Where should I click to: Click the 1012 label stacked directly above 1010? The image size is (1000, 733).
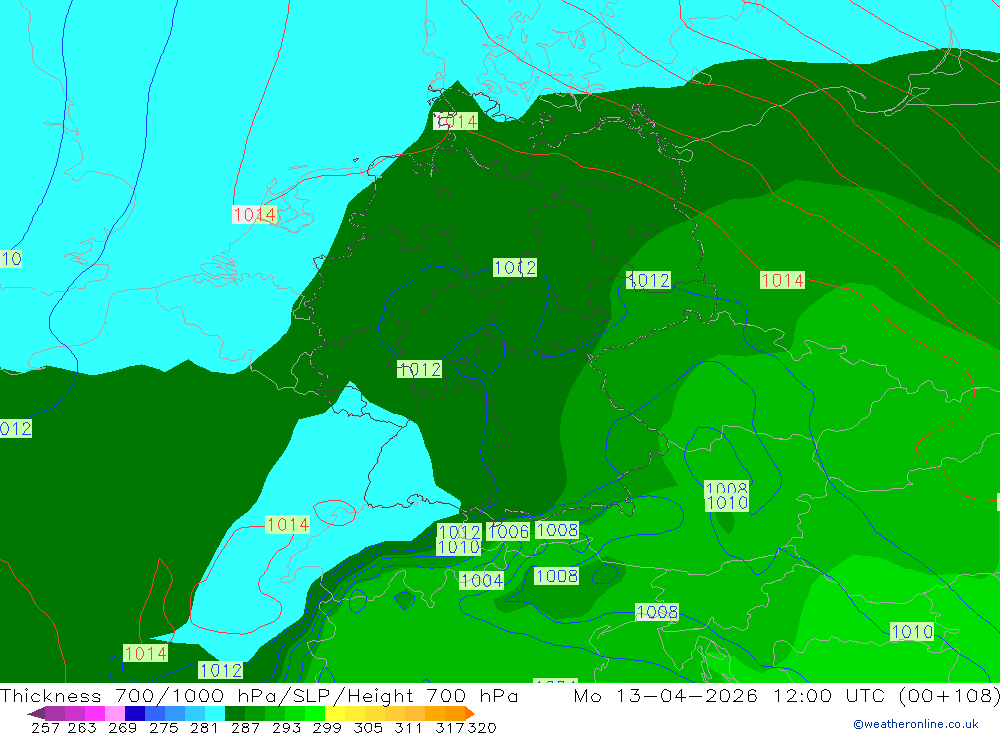(x=459, y=531)
